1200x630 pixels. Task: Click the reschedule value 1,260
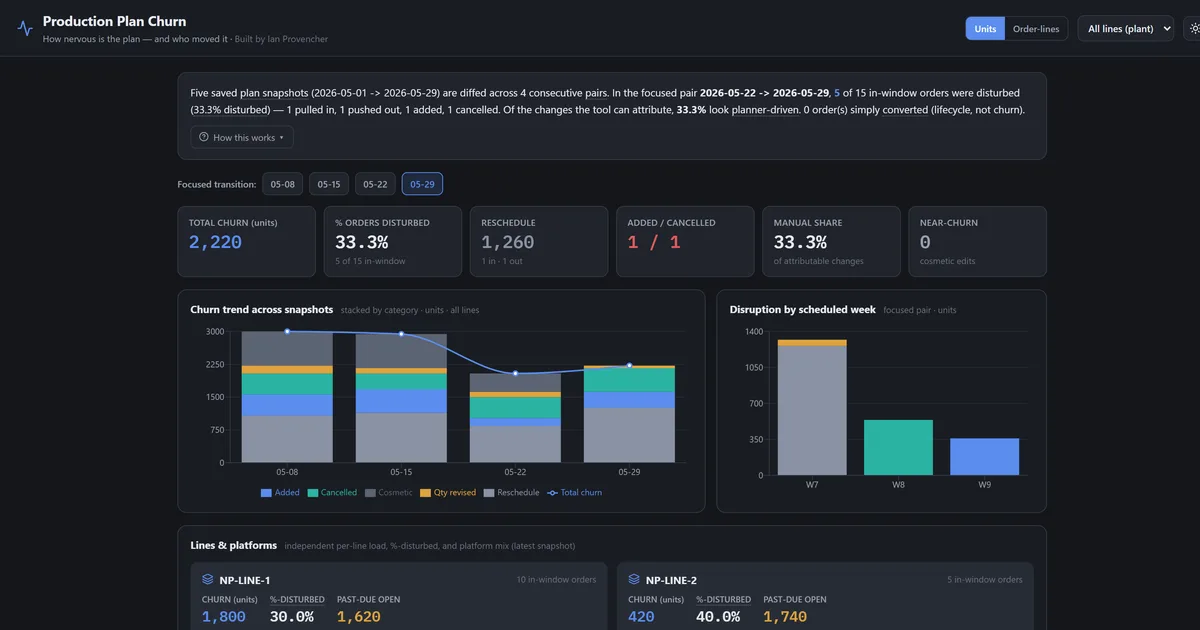point(508,242)
